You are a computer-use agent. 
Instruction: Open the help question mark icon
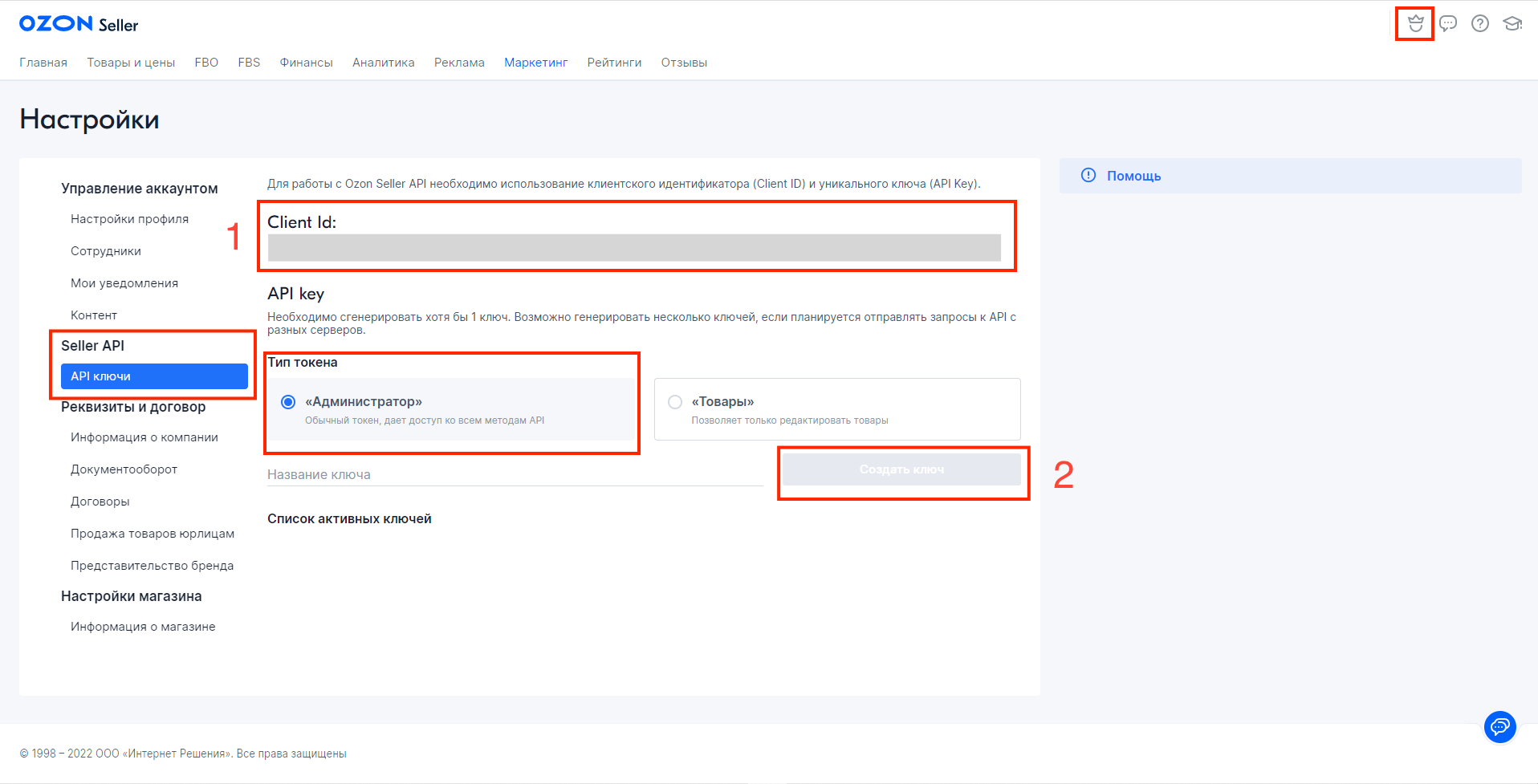coord(1480,23)
